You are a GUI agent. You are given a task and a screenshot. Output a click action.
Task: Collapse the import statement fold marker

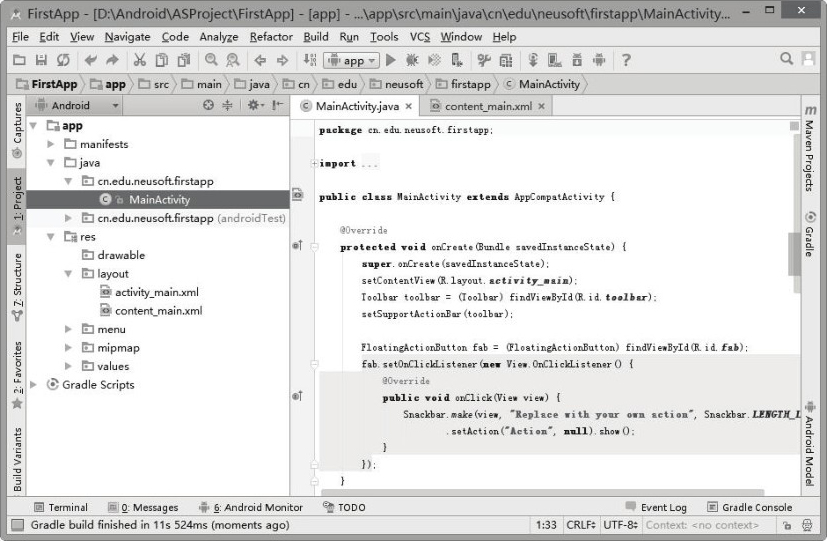coord(314,163)
